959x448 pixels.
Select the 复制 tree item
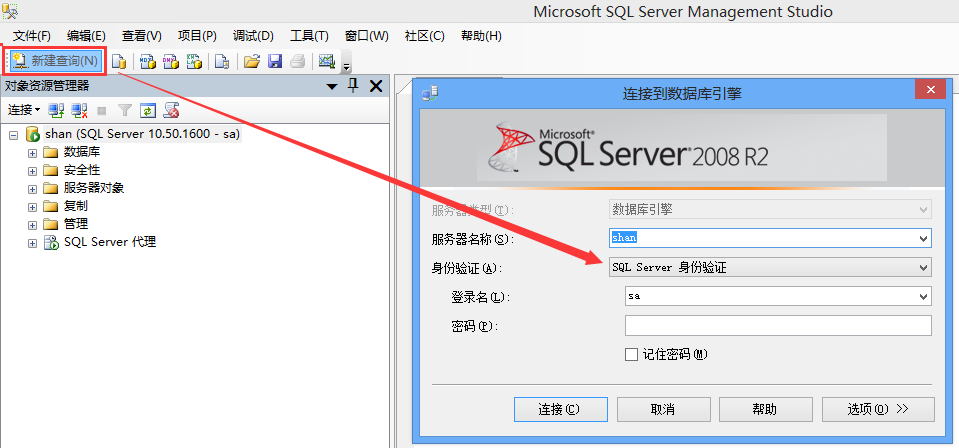(x=76, y=206)
